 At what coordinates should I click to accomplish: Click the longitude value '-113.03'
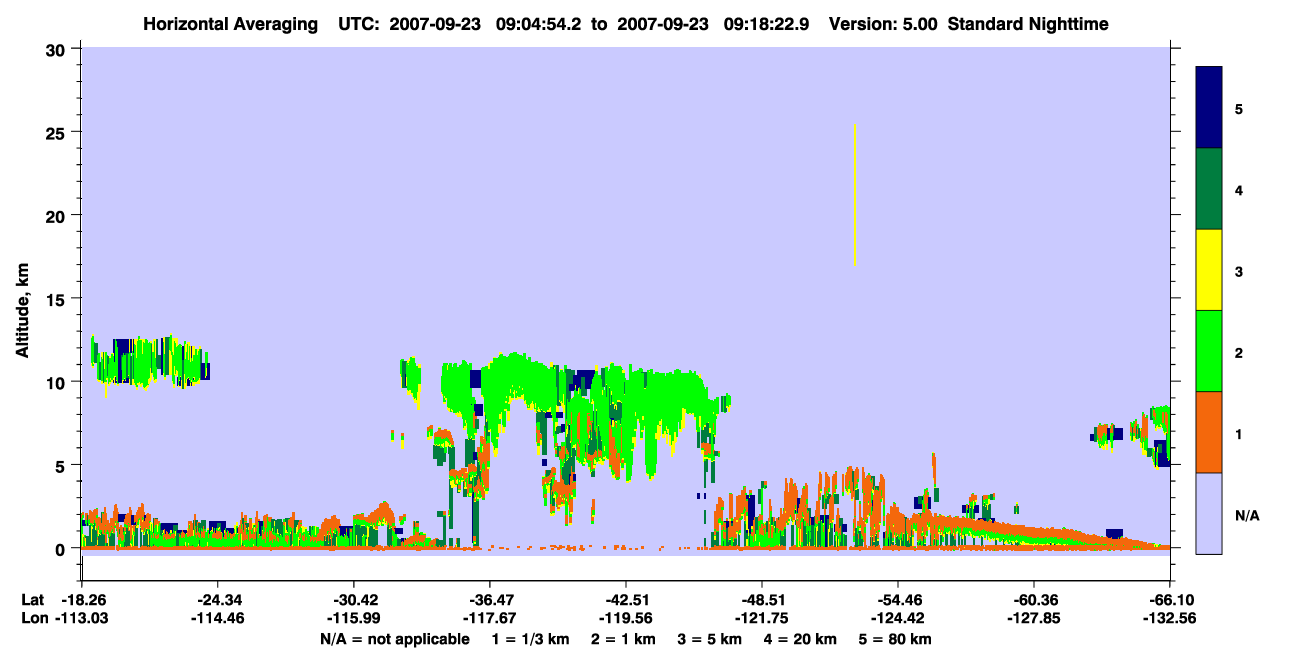click(x=80, y=618)
